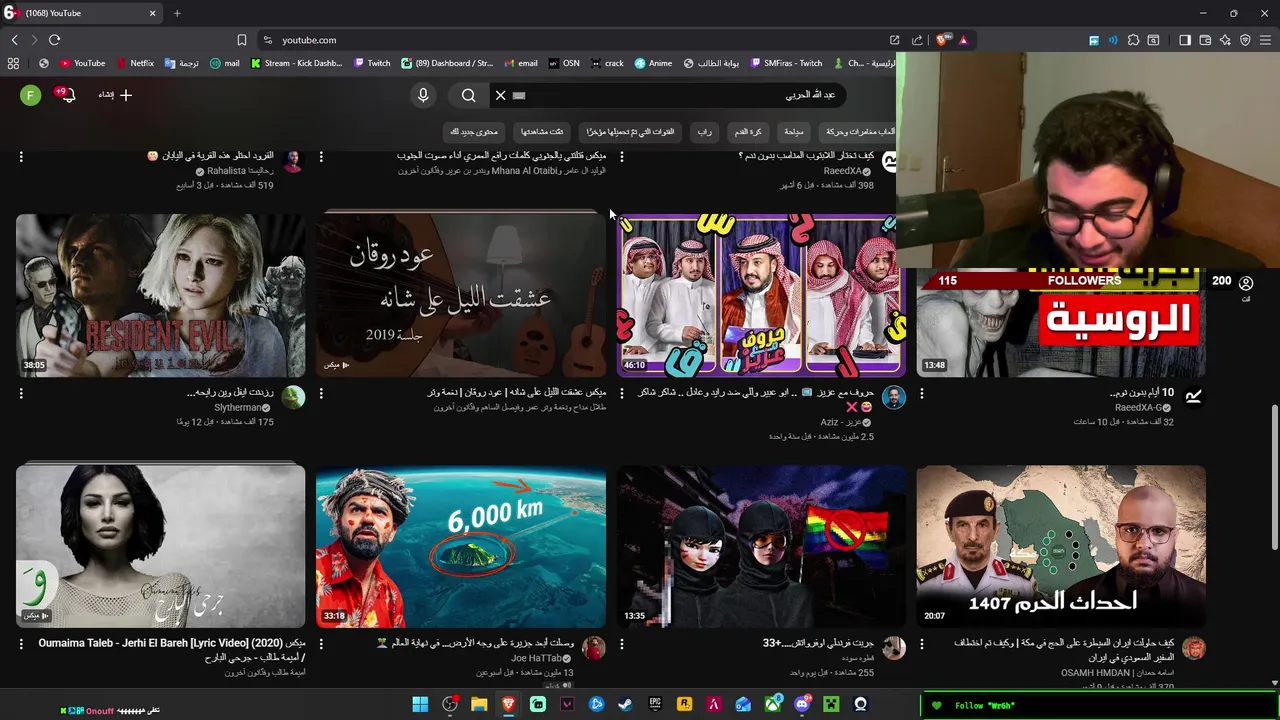
Task: Open the bookmarks bar apps grid icon
Action: pos(13,63)
